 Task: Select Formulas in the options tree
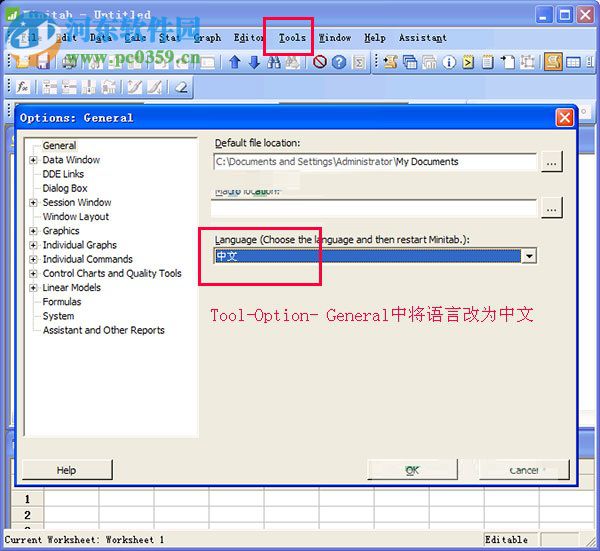pos(62,302)
